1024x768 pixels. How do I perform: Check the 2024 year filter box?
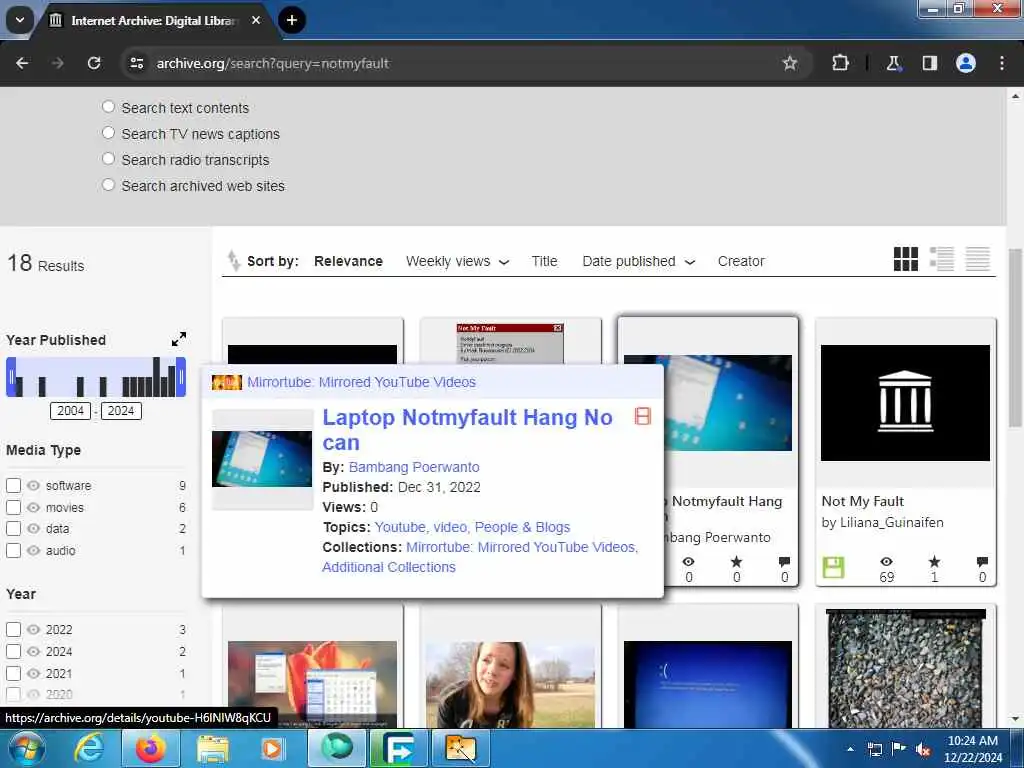pyautogui.click(x=13, y=651)
